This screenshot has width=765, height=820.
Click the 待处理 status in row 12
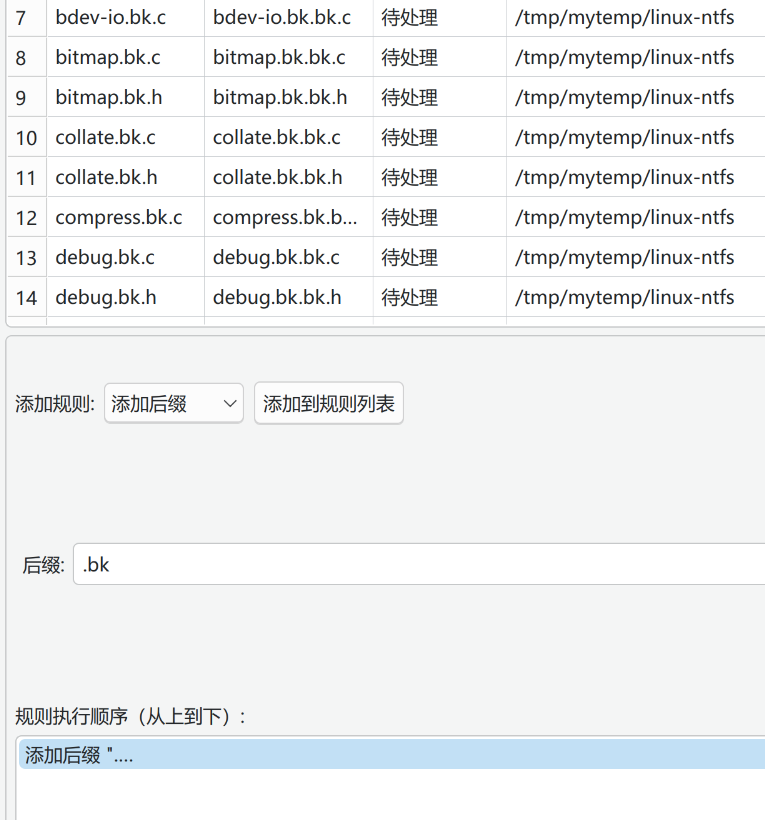coord(440,217)
